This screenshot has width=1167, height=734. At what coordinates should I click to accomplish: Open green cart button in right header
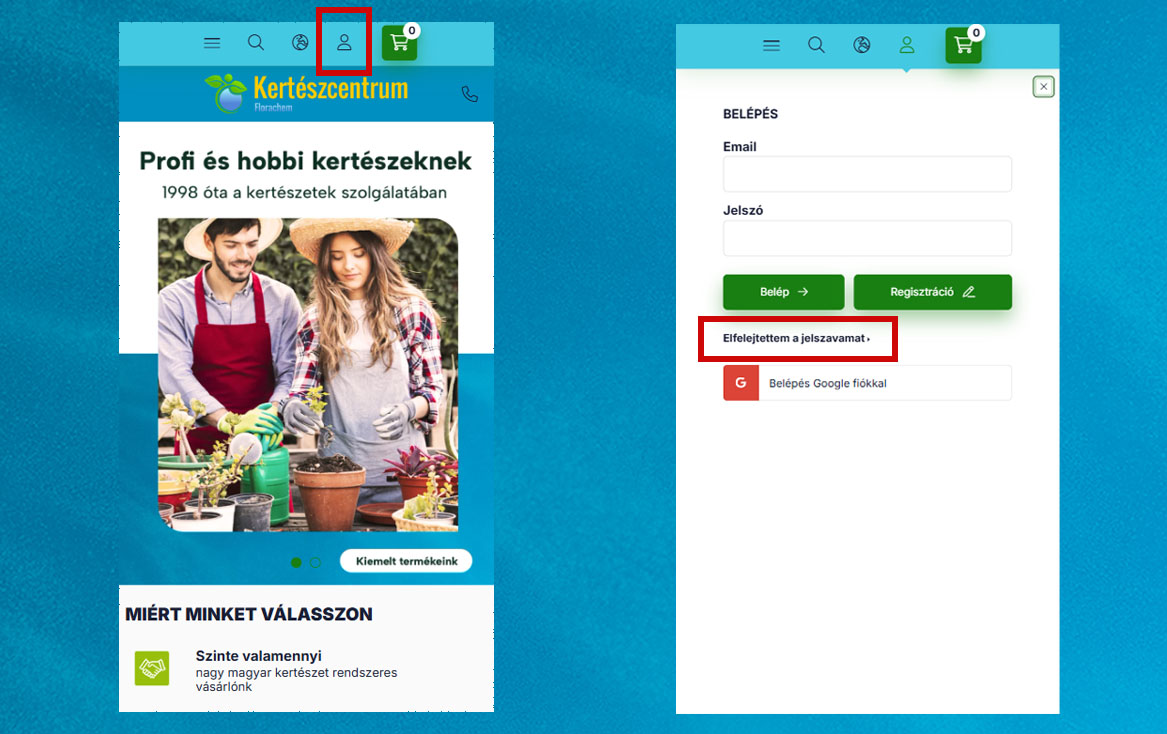tap(963, 45)
